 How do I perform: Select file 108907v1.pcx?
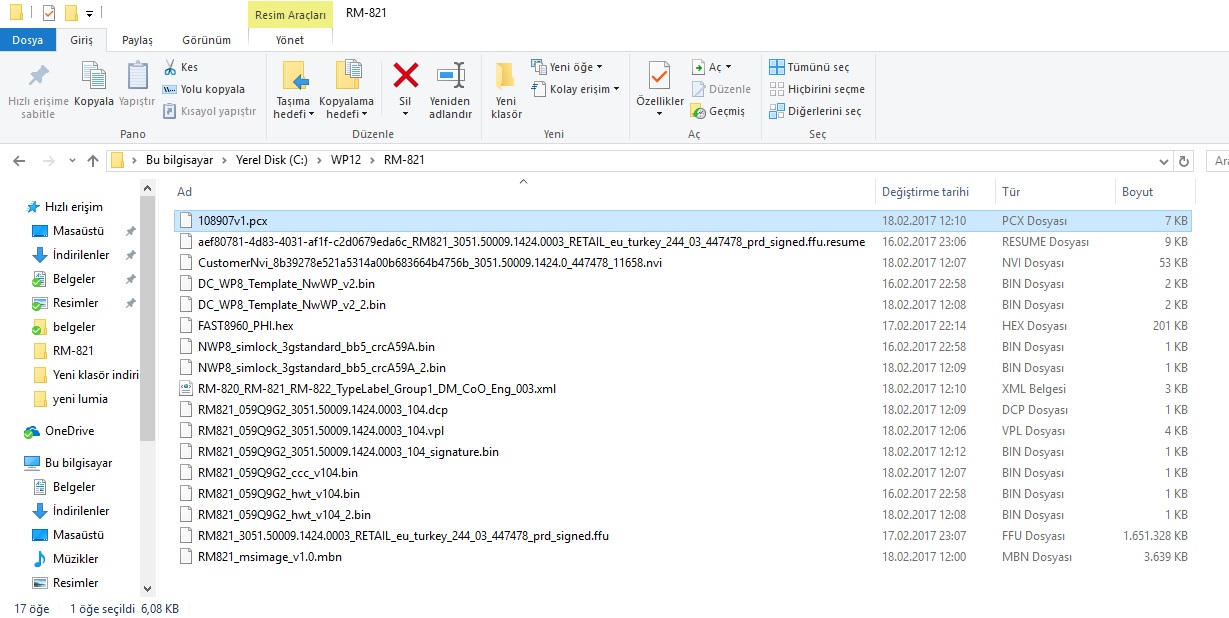(683, 220)
